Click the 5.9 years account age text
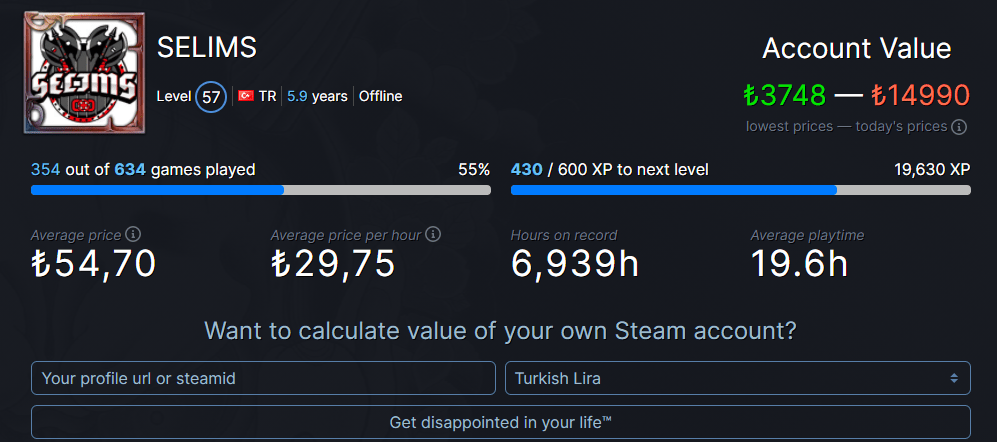 (x=317, y=97)
